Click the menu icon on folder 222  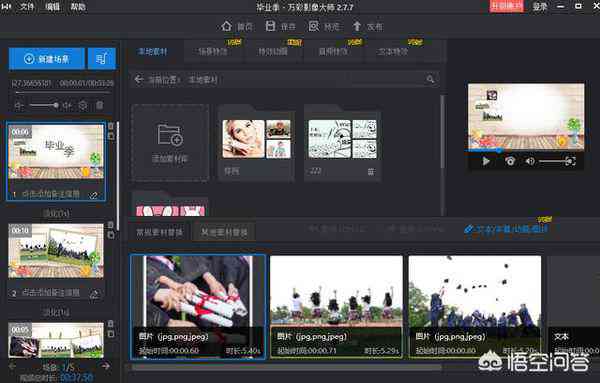(371, 172)
